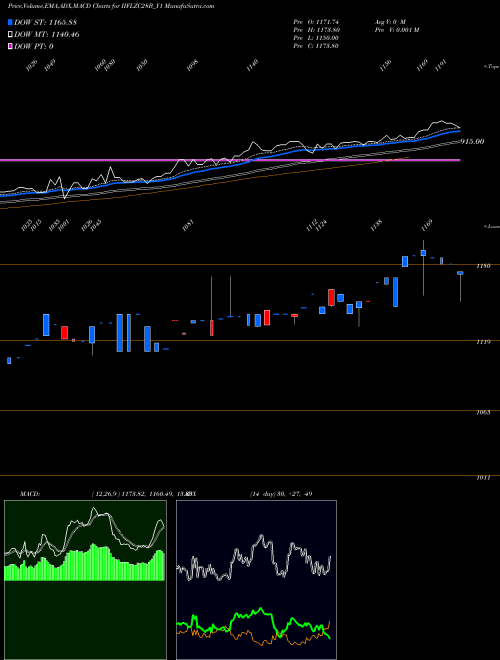Click the blue DOW ST legend swatch
500x660 pixels.
point(11,22)
